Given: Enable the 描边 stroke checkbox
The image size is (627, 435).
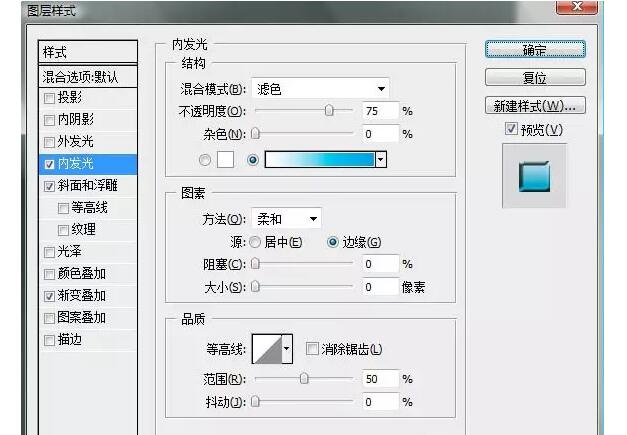Looking at the screenshot, I should pyautogui.click(x=49, y=340).
